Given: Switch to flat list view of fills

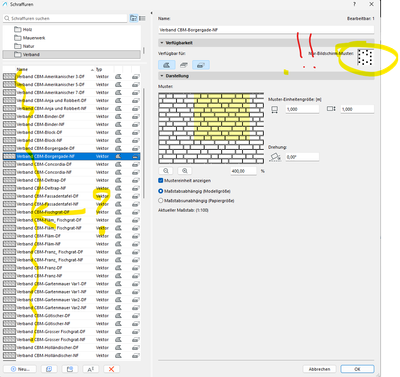Looking at the screenshot, I should tap(142, 18).
